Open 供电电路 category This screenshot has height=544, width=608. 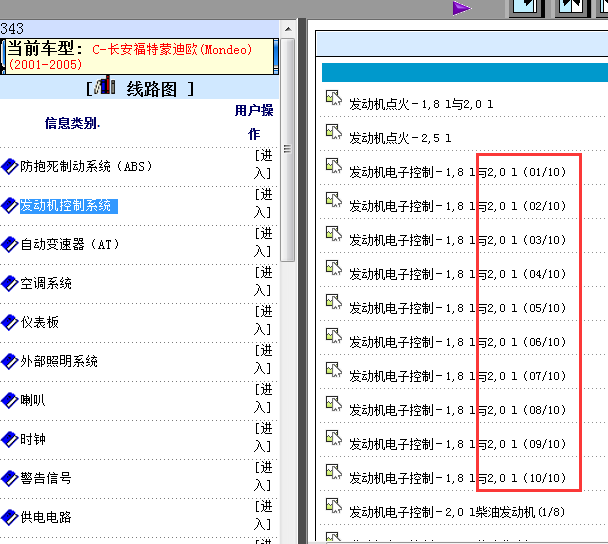(x=46, y=517)
